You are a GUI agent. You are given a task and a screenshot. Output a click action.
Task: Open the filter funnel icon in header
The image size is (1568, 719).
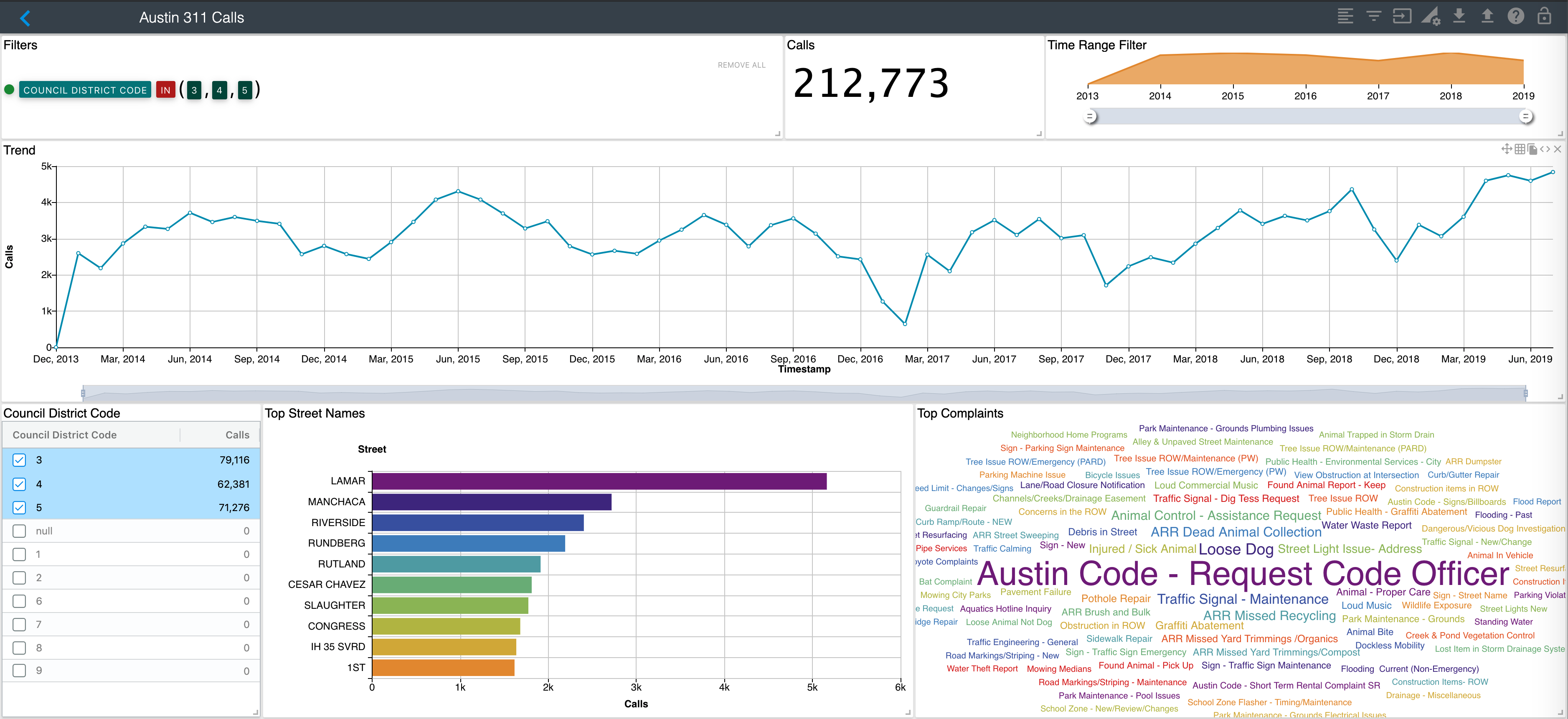pos(1374,16)
